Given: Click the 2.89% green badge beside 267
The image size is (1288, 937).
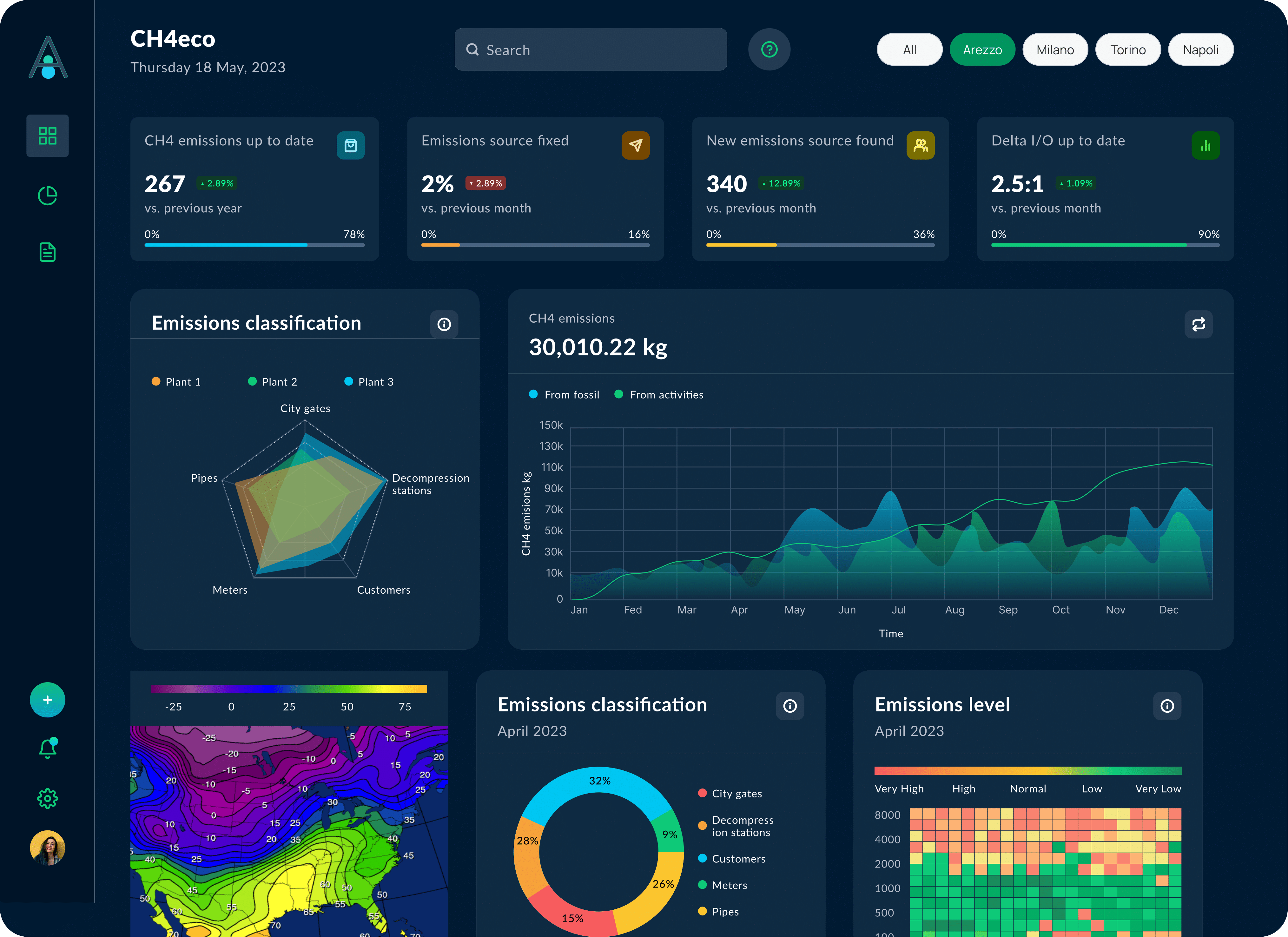Looking at the screenshot, I should pos(217,183).
